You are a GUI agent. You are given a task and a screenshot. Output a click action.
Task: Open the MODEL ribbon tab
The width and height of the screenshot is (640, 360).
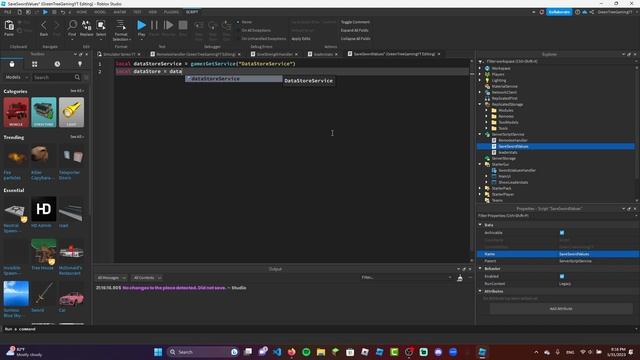point(100,12)
